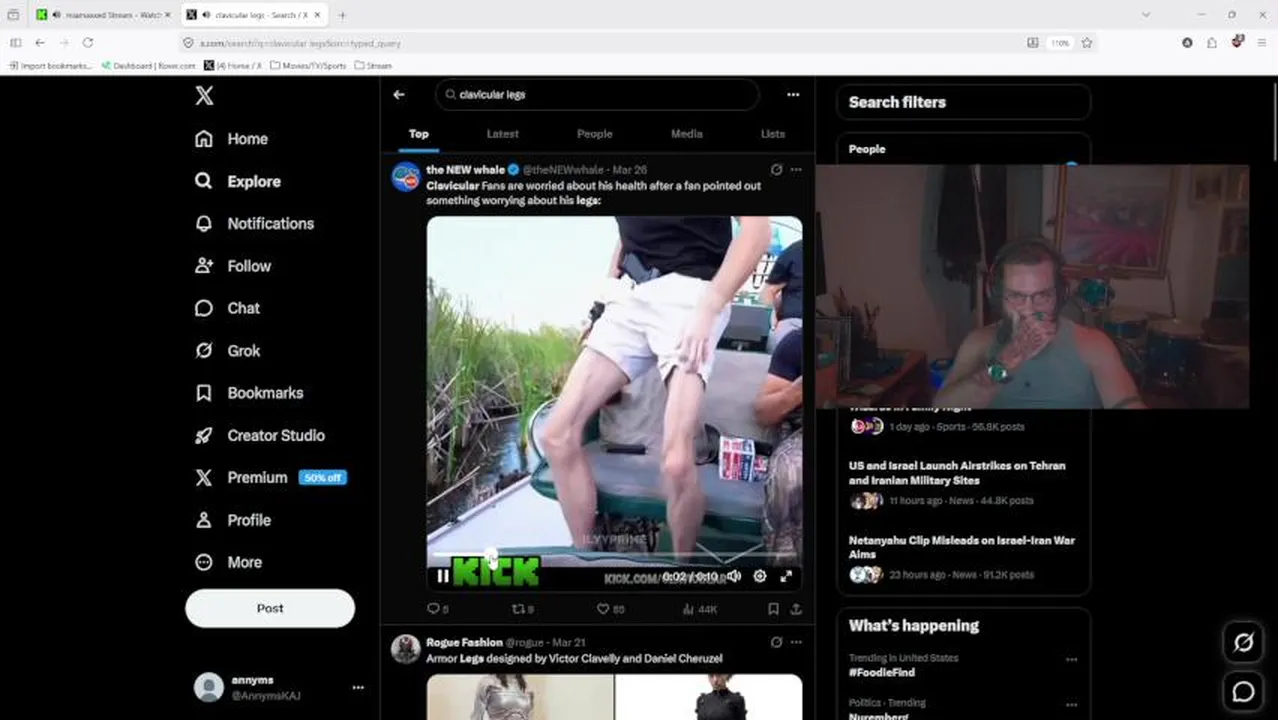Open Notifications bell

tap(204, 223)
